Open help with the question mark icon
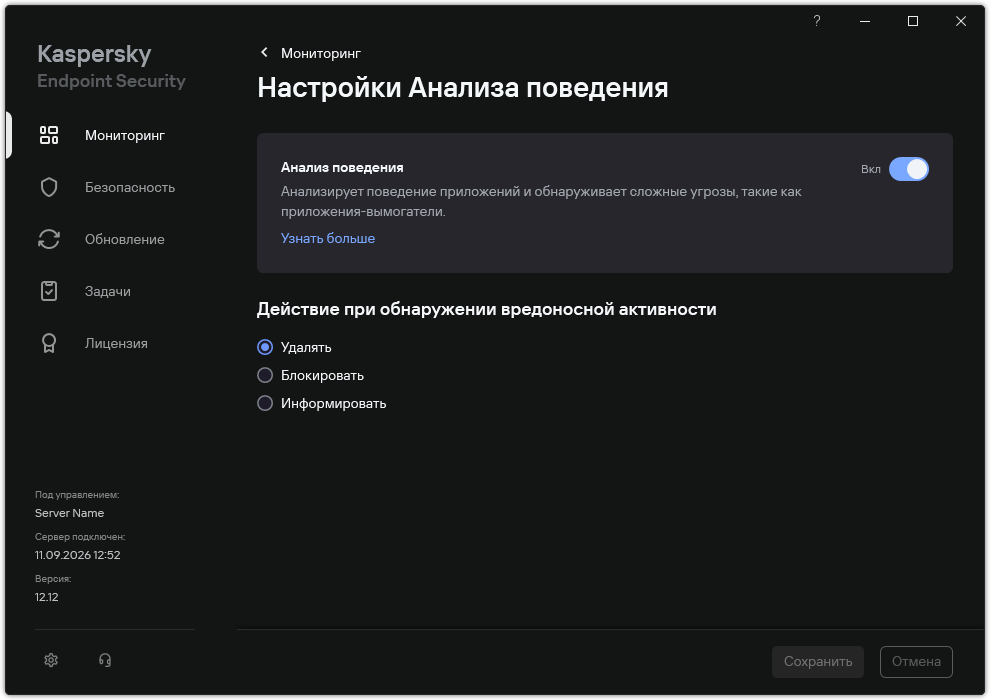The width and height of the screenshot is (990, 700). tap(817, 21)
